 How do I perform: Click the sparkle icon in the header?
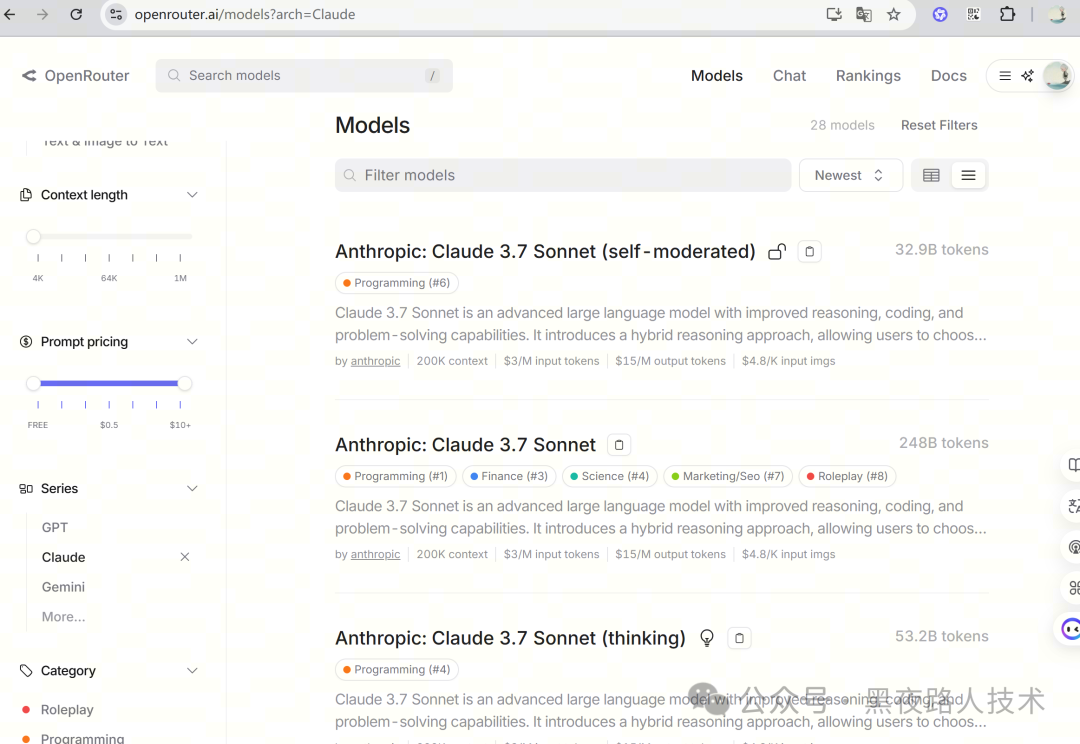pos(1027,76)
